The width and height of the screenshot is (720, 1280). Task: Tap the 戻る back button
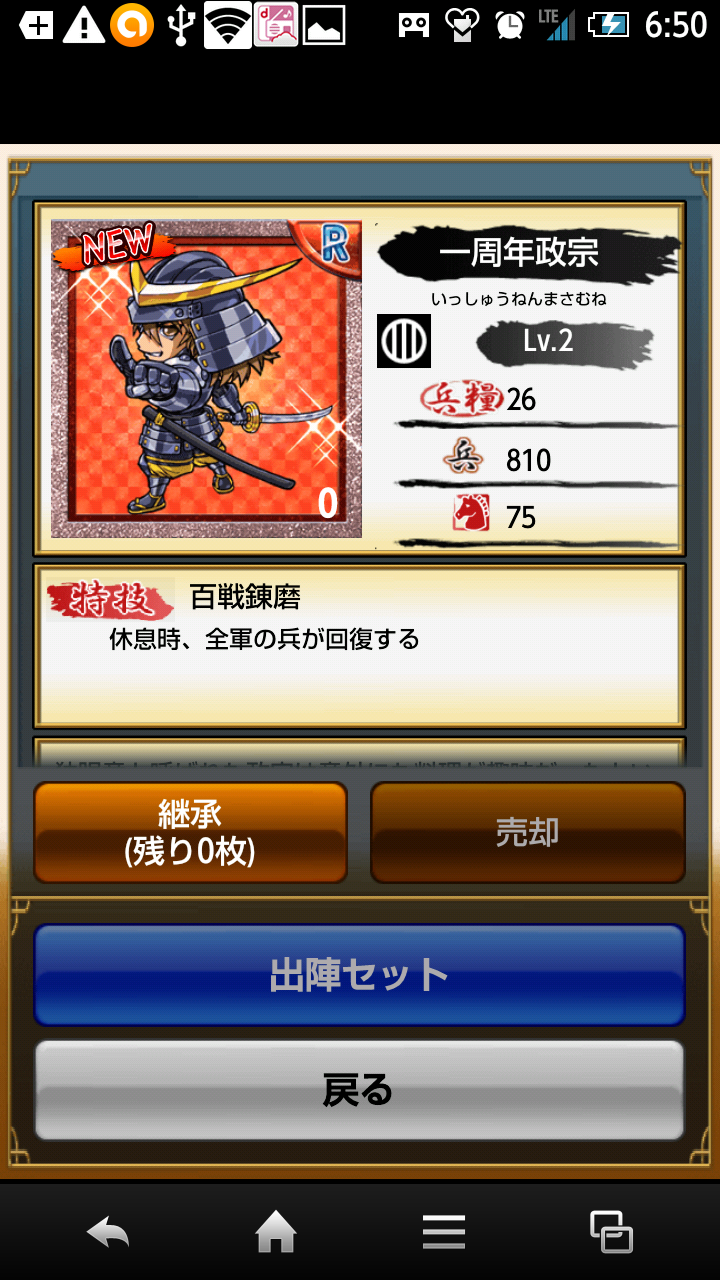(x=360, y=1090)
